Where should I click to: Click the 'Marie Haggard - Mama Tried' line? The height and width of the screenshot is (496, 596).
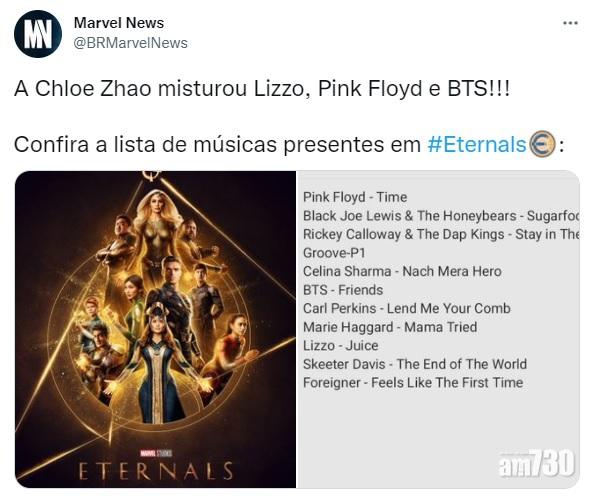point(390,327)
